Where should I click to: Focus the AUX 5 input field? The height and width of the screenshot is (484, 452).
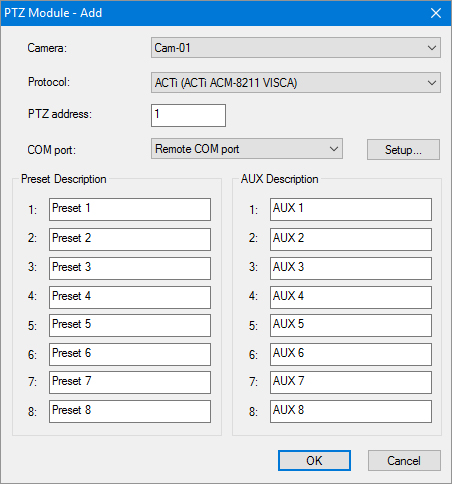(x=351, y=325)
